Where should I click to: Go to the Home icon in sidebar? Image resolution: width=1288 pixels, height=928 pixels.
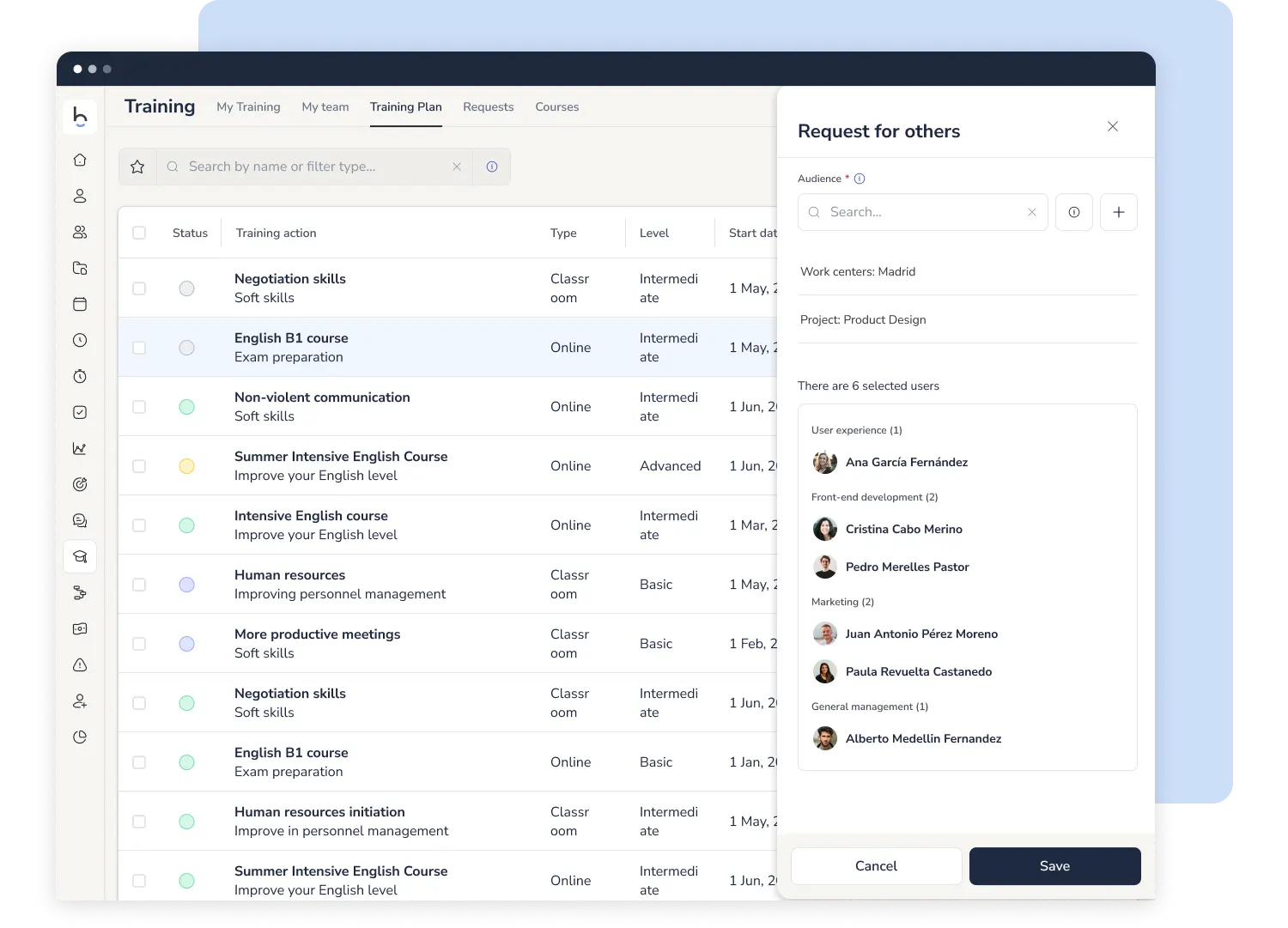[80, 160]
